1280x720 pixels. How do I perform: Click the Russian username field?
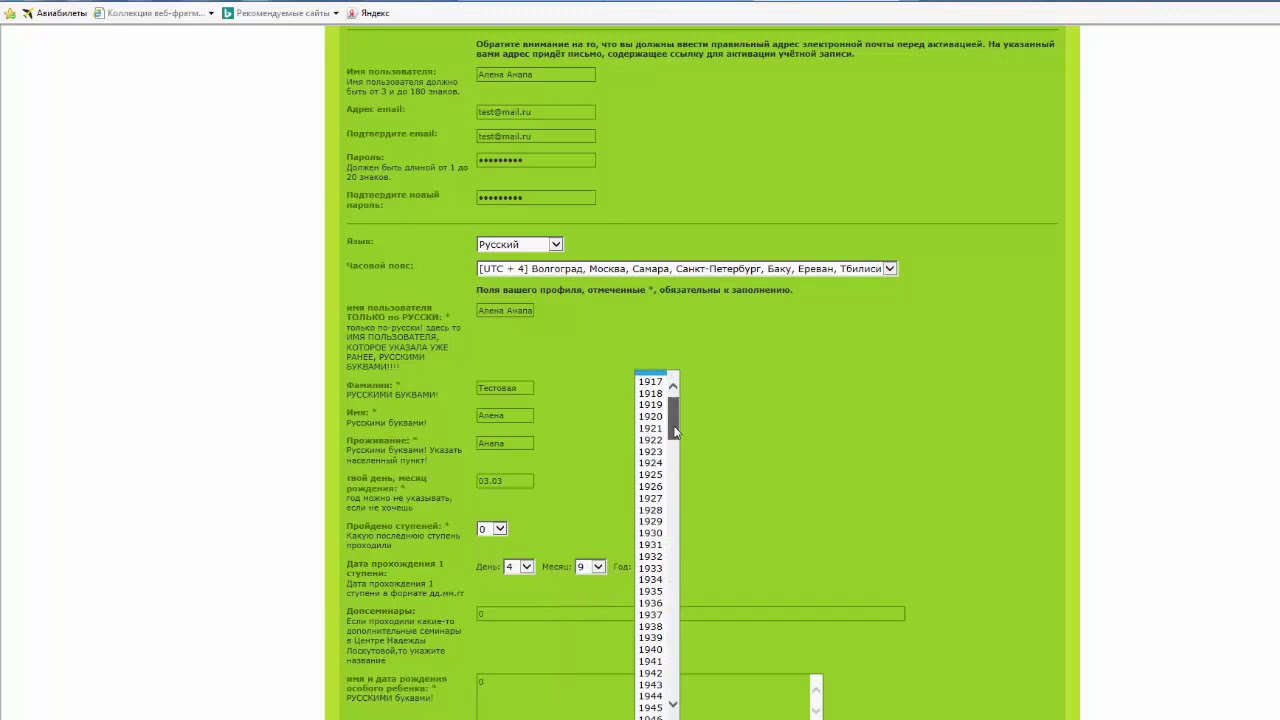coord(505,310)
